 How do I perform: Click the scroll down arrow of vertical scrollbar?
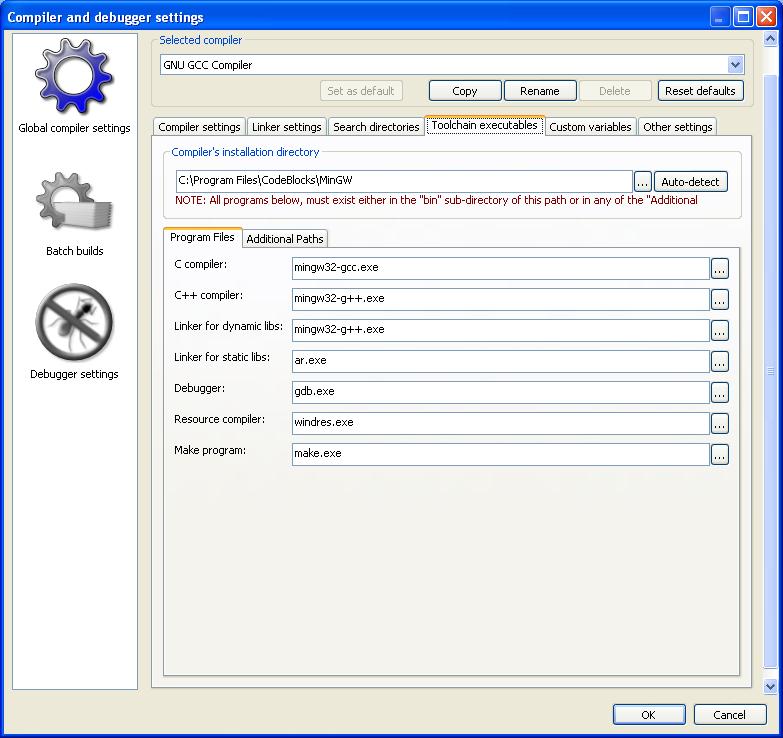click(770, 687)
